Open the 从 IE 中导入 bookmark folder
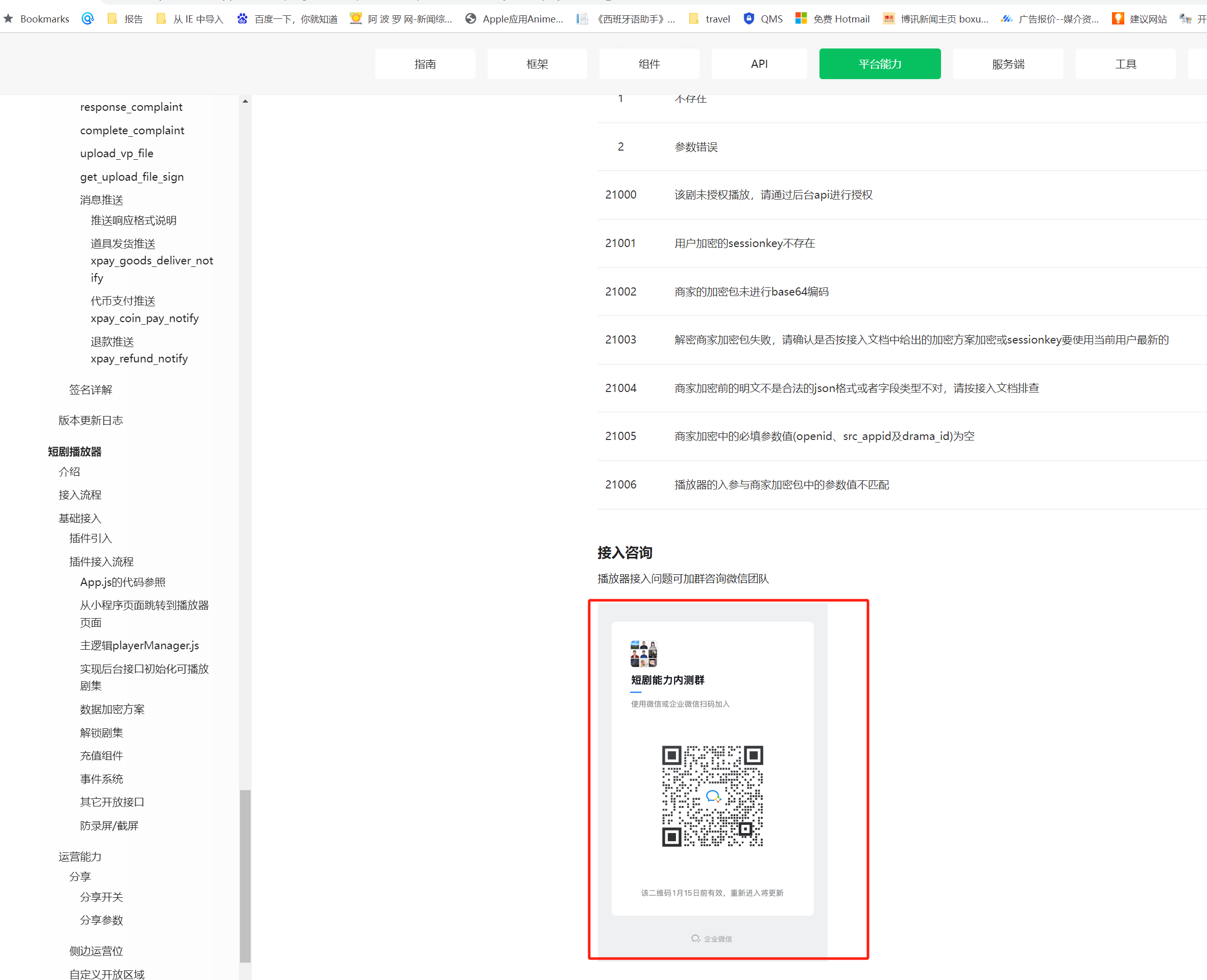1207x980 pixels. click(x=190, y=18)
